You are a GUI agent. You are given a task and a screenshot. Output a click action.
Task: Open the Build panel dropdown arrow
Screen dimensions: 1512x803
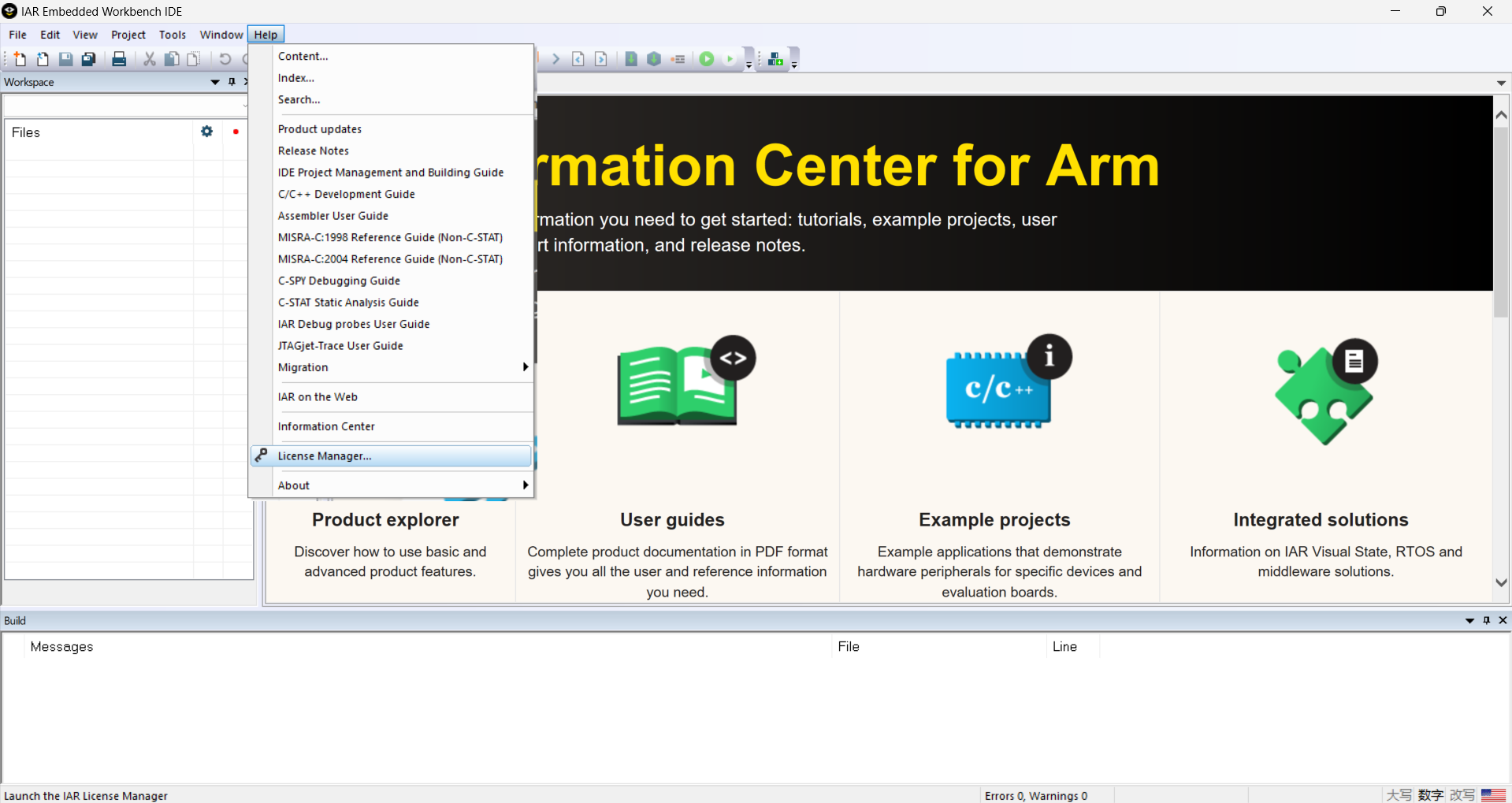1469,620
